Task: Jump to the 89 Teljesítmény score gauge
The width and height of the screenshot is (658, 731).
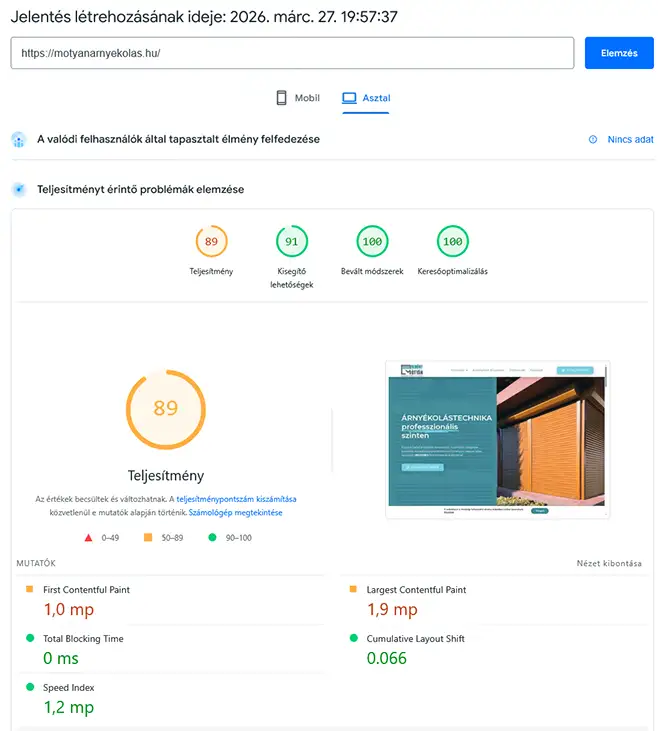Action: point(211,241)
